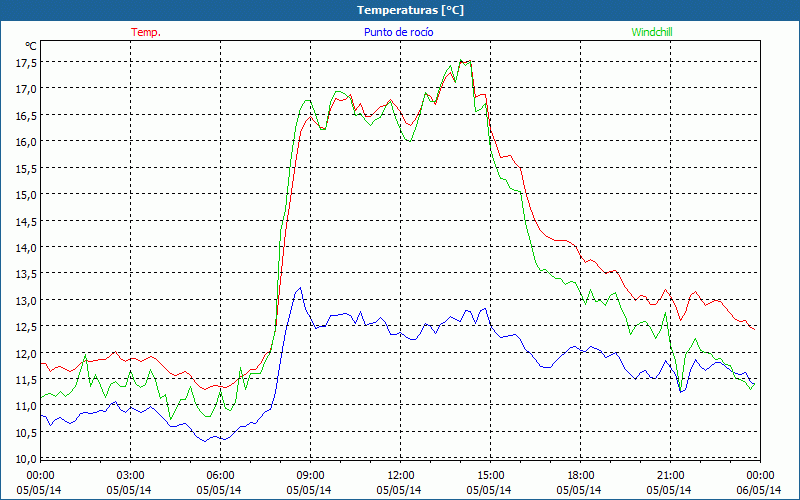The image size is (800, 500).
Task: Click the 21:00 time axis label
Action: tap(670, 476)
